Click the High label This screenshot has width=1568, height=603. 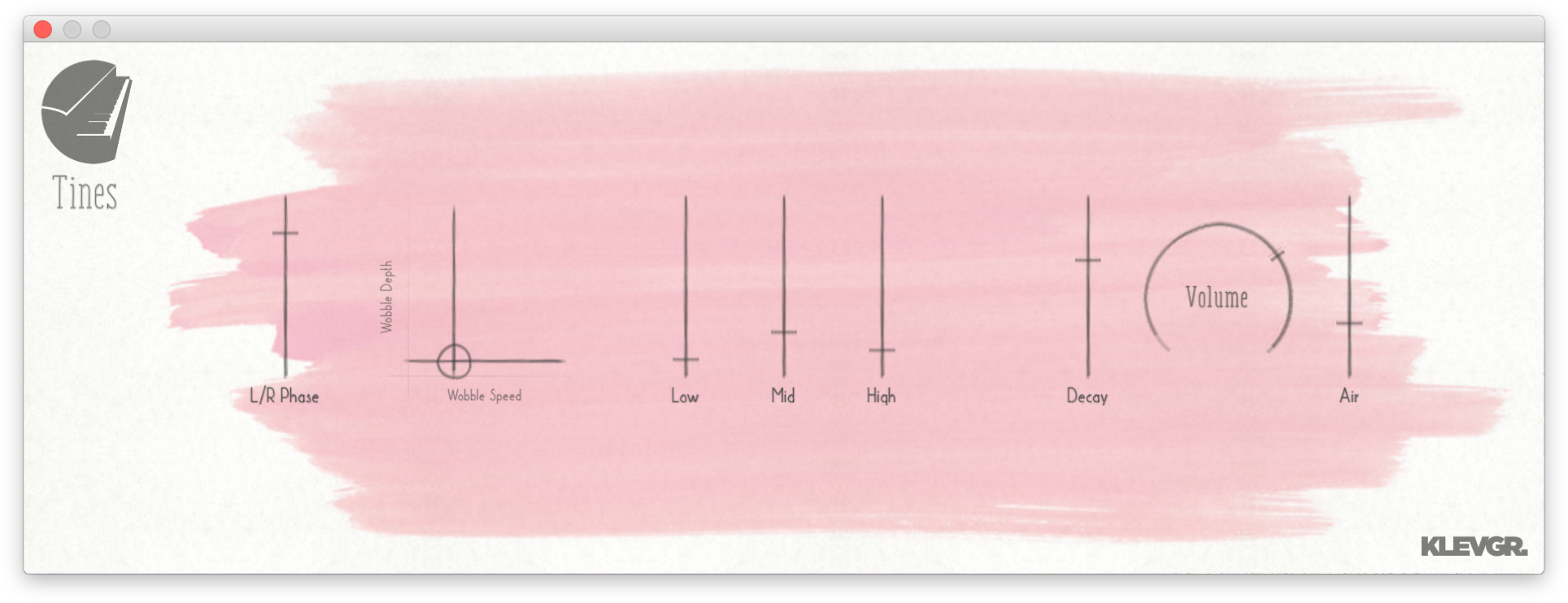click(x=881, y=397)
